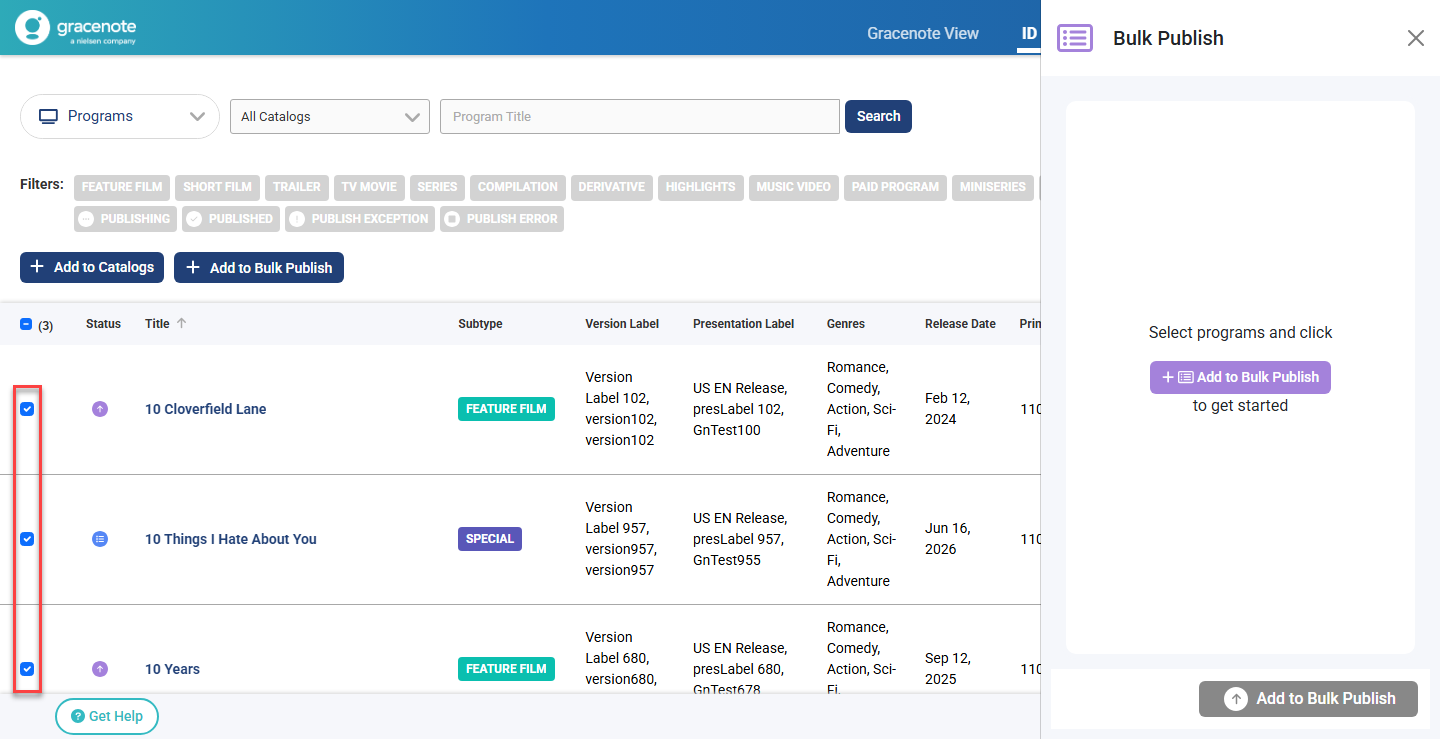Screen dimensions: 1440x739
Task: Uncheck the 10 Cloverfield Lane checkbox
Action: coord(27,409)
